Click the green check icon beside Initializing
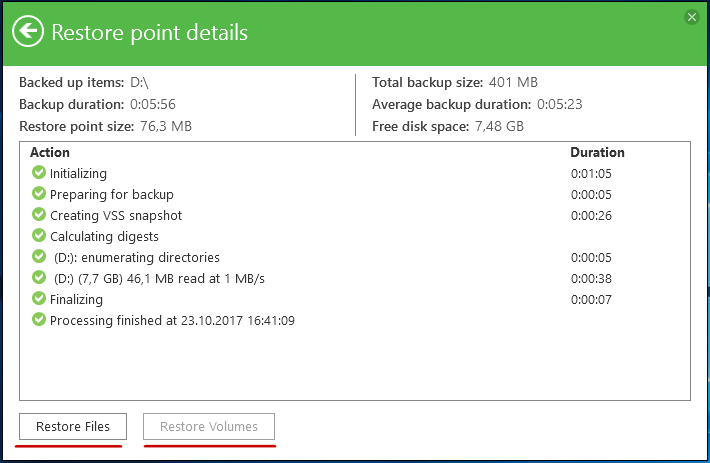710x463 pixels. point(39,172)
